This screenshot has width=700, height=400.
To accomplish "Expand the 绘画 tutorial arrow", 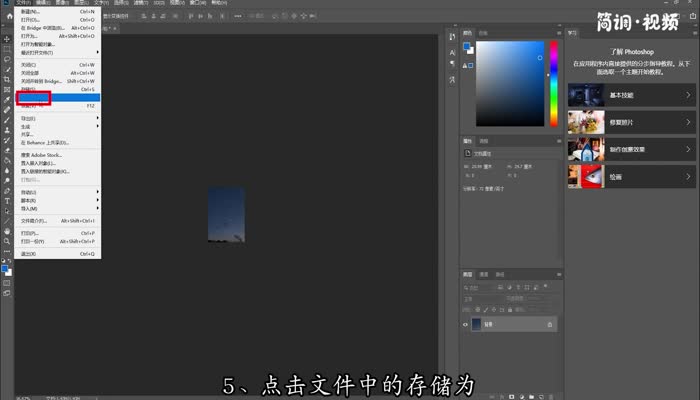I will point(688,177).
